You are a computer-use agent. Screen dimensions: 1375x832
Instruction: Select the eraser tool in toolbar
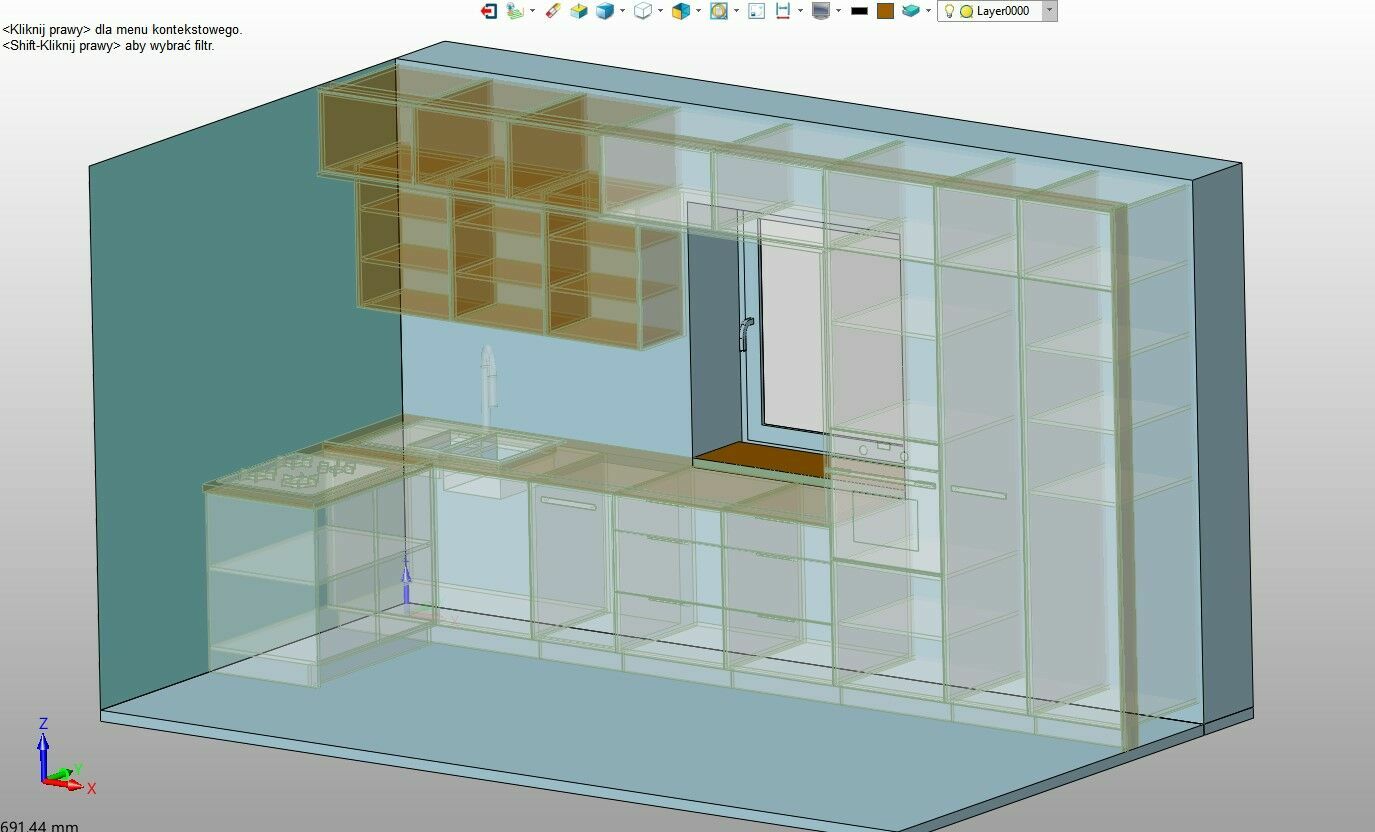coord(553,11)
